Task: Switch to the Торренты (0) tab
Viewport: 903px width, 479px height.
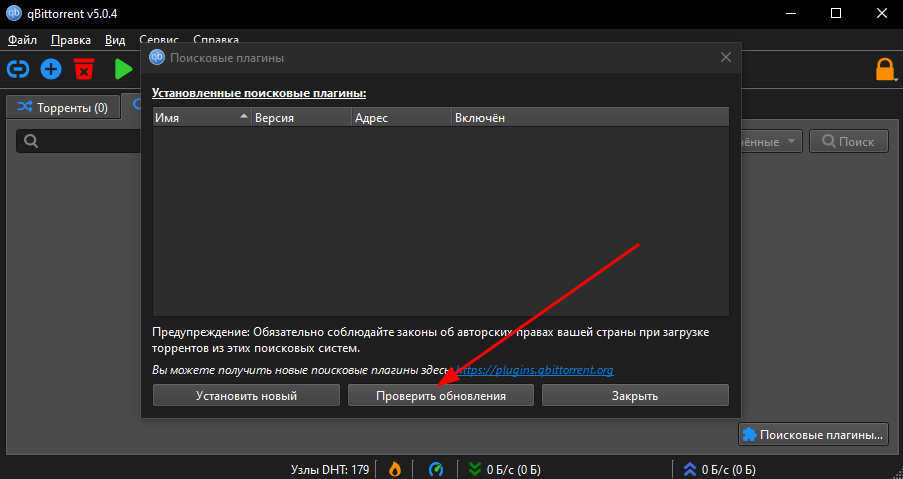Action: tap(63, 107)
